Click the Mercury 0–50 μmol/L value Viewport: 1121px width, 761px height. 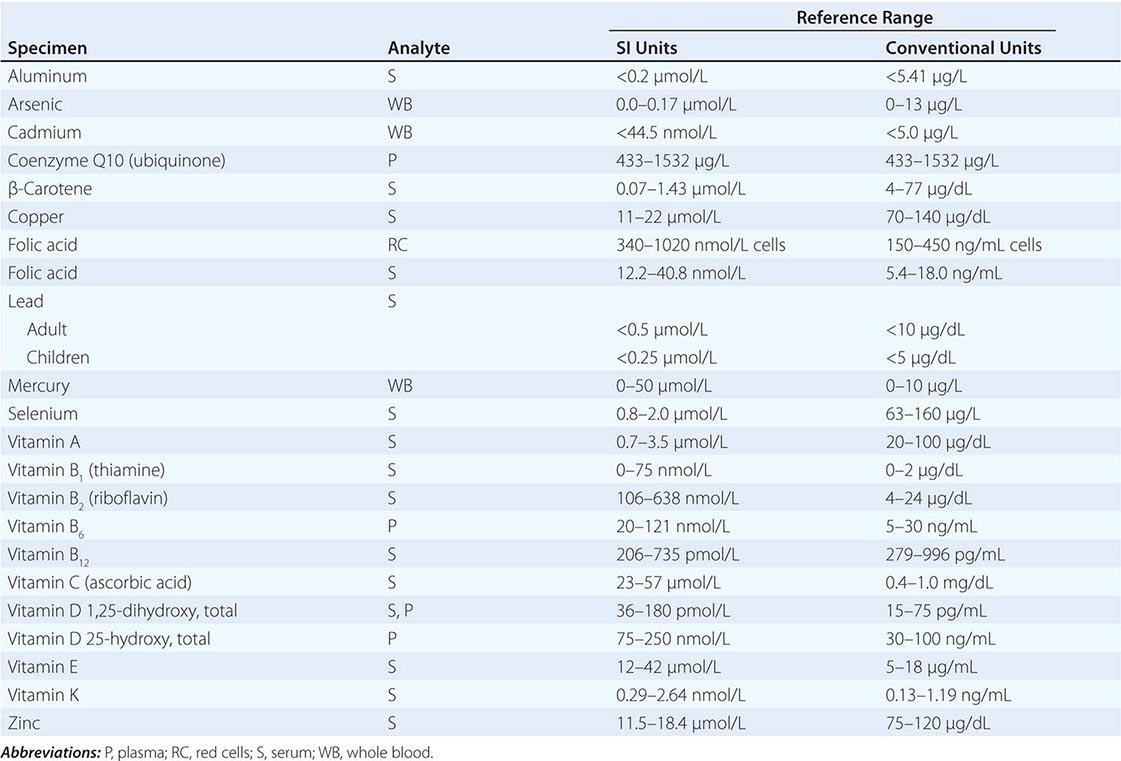pyautogui.click(x=659, y=385)
